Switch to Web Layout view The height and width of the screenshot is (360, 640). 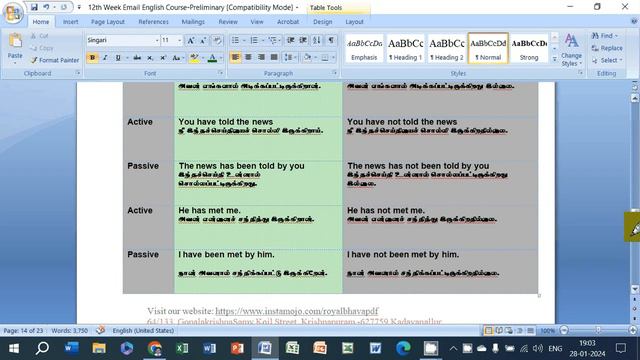click(x=509, y=331)
